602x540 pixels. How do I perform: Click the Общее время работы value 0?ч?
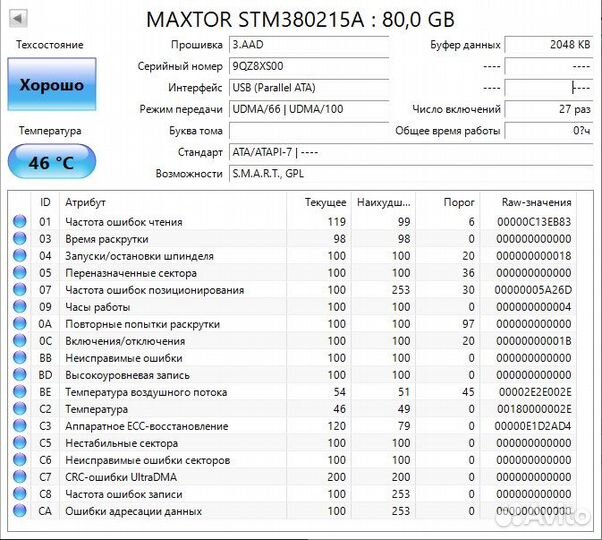tap(549, 130)
